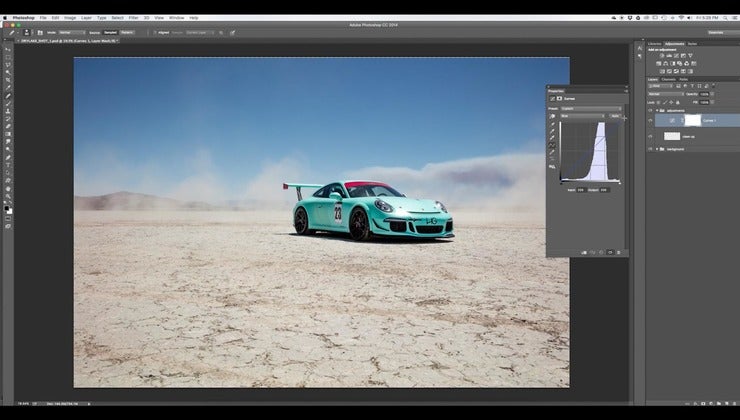Select the Crop tool
The width and height of the screenshot is (740, 420).
point(8,80)
